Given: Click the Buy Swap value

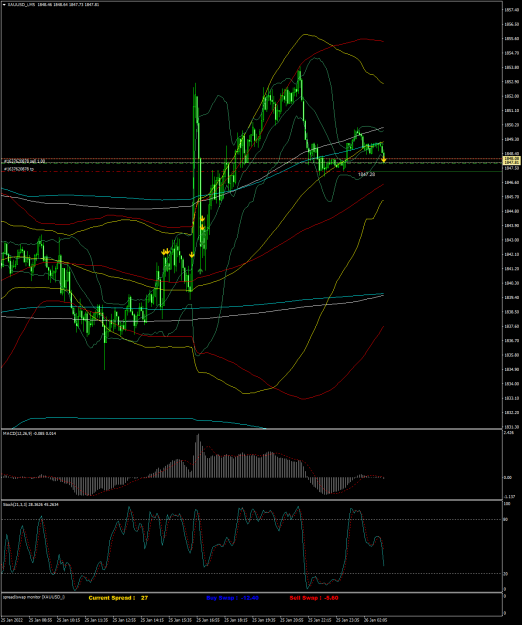Looking at the screenshot, I should coord(250,598).
